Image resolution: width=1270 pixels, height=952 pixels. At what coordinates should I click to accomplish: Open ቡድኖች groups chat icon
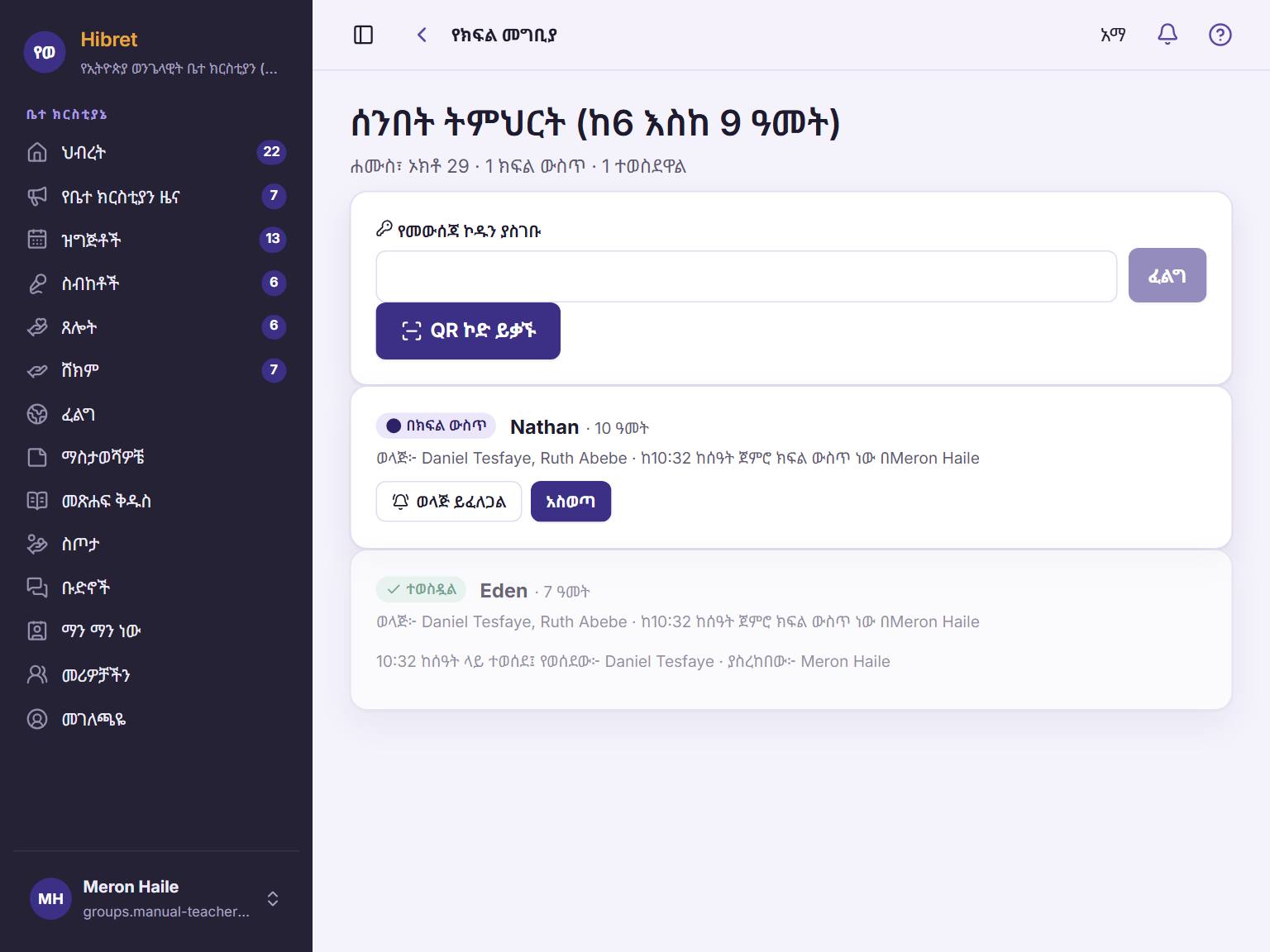pyautogui.click(x=37, y=588)
